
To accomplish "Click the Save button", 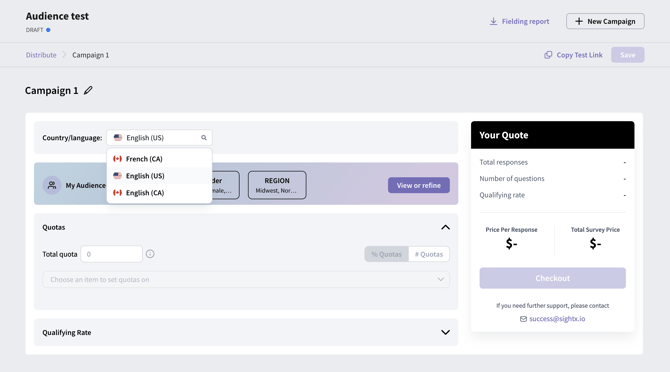I will tap(627, 55).
